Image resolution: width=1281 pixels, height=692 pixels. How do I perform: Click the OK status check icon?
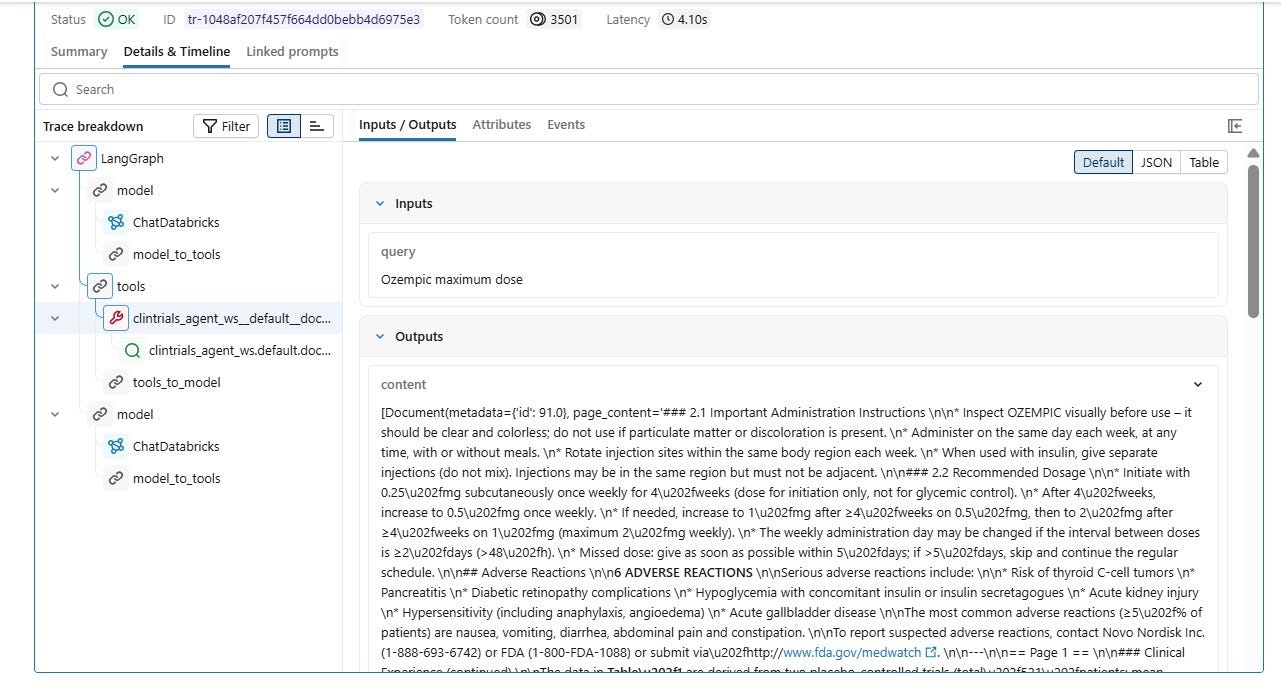point(106,19)
